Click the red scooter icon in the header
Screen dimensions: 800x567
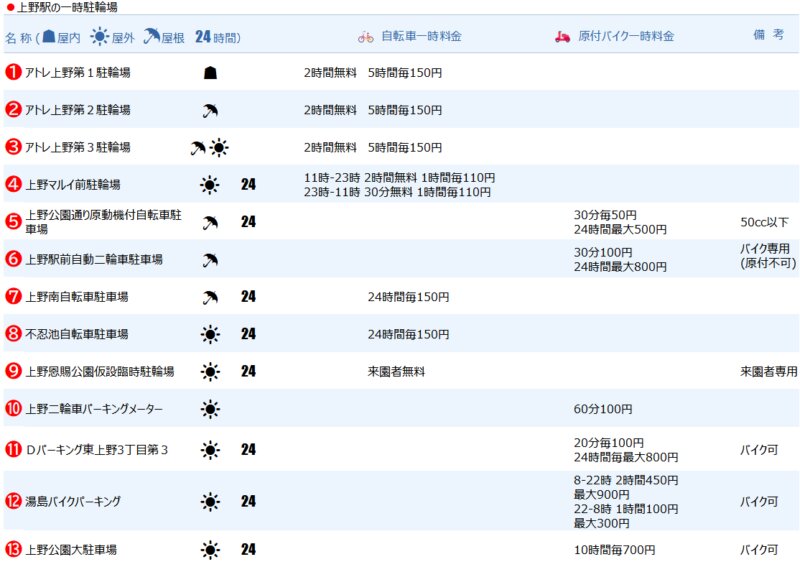(x=562, y=37)
